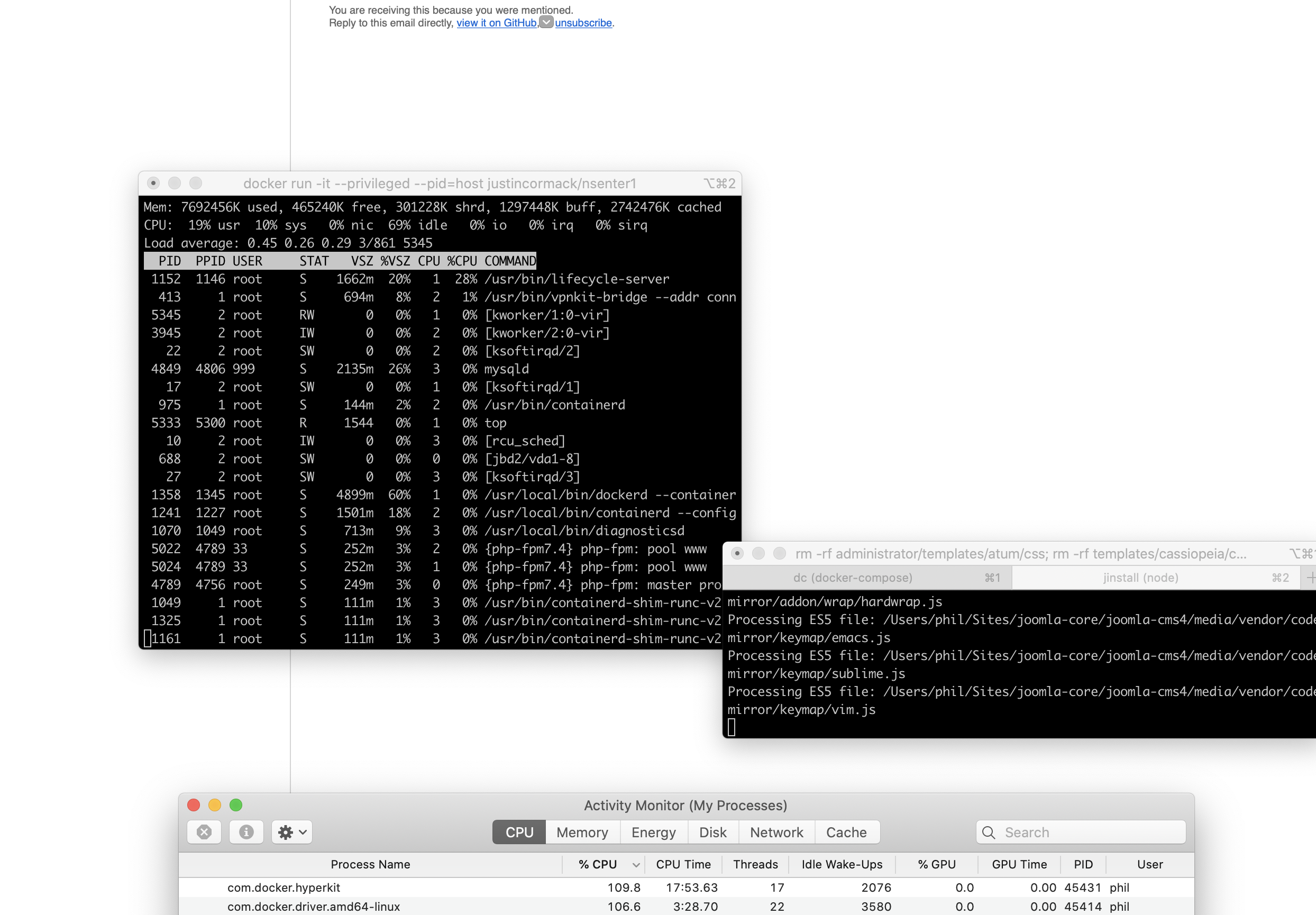The height and width of the screenshot is (915, 1316).
Task: Select the CPU tab in Activity Monitor
Action: coord(519,832)
